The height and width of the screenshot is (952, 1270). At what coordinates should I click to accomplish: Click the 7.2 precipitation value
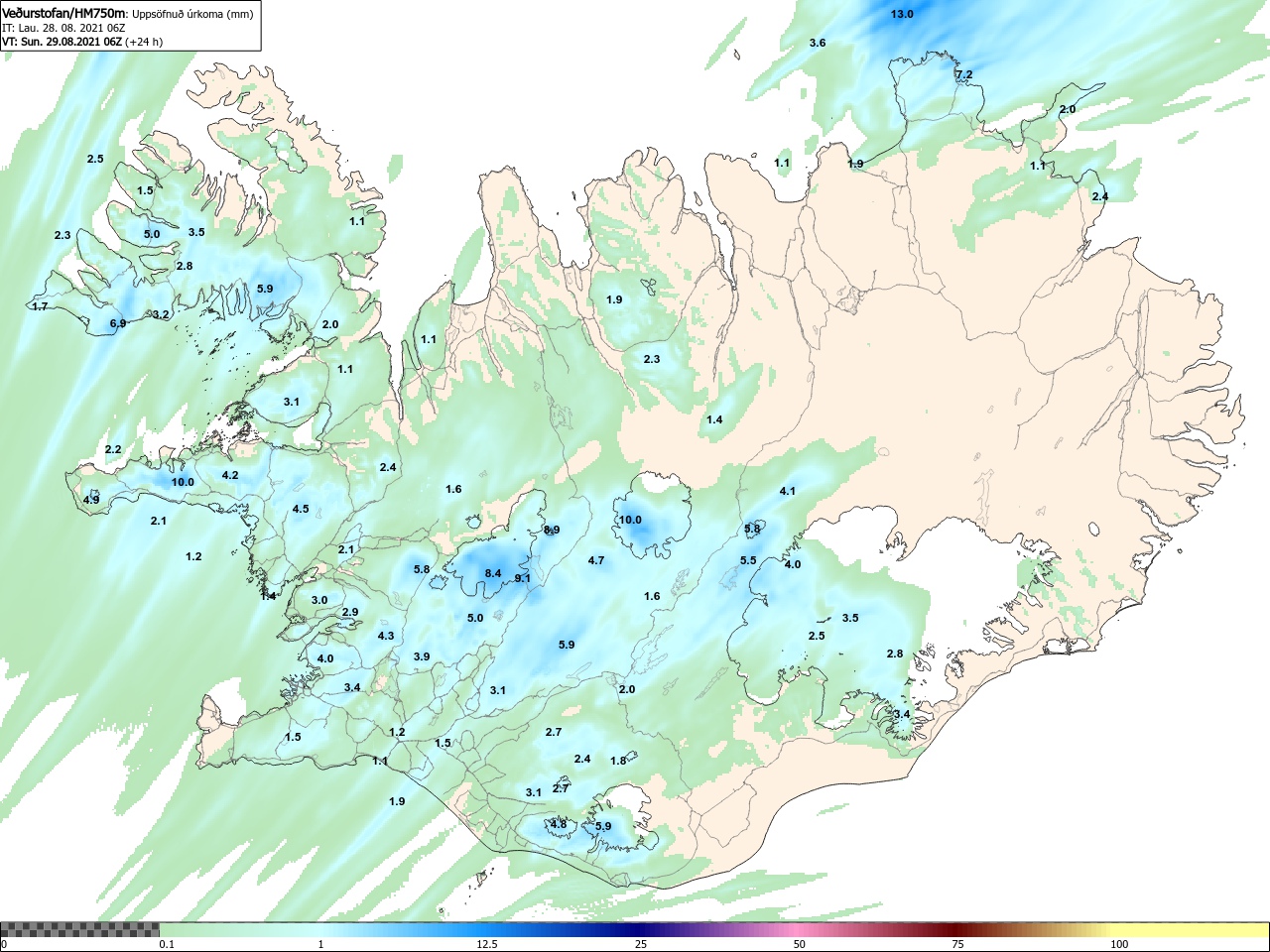pos(963,74)
